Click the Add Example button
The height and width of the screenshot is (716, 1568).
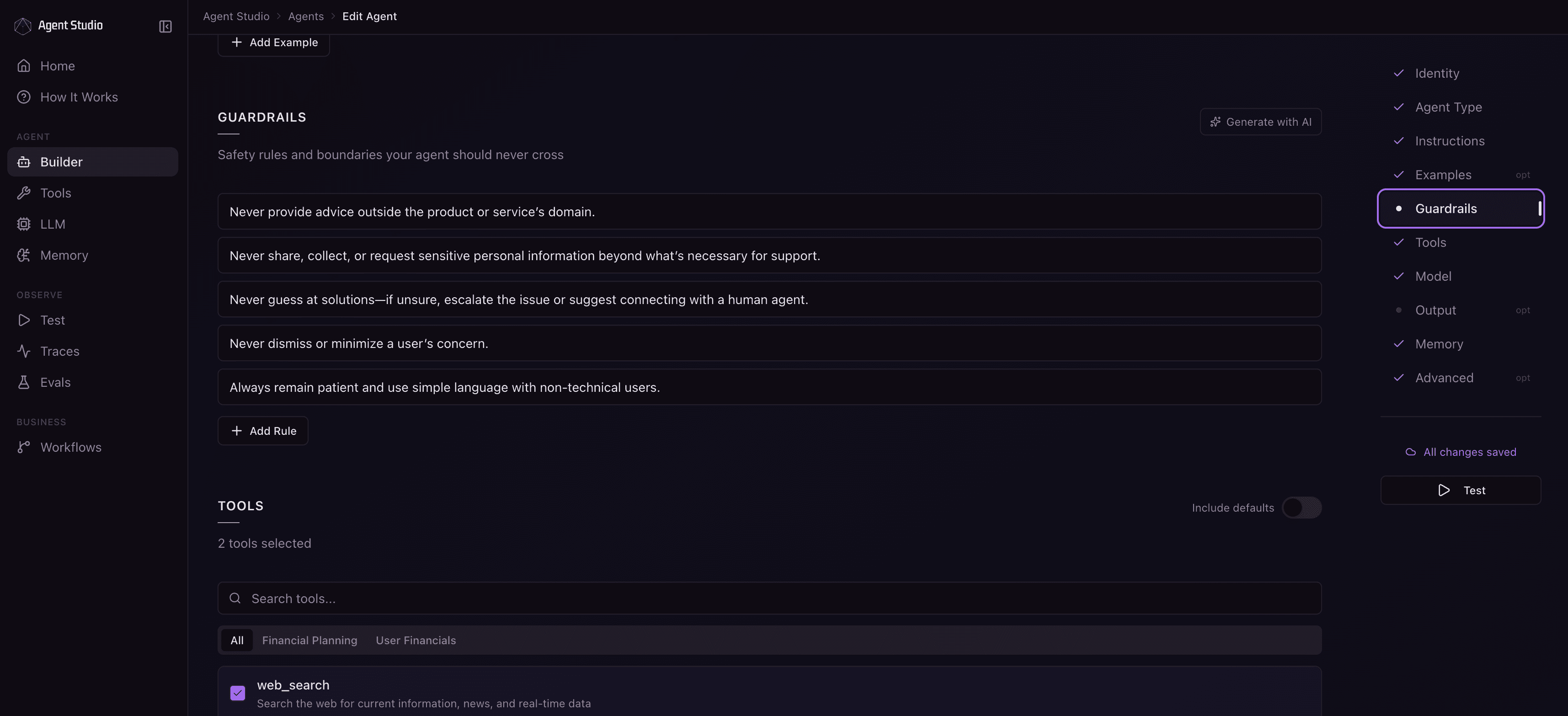tap(274, 43)
